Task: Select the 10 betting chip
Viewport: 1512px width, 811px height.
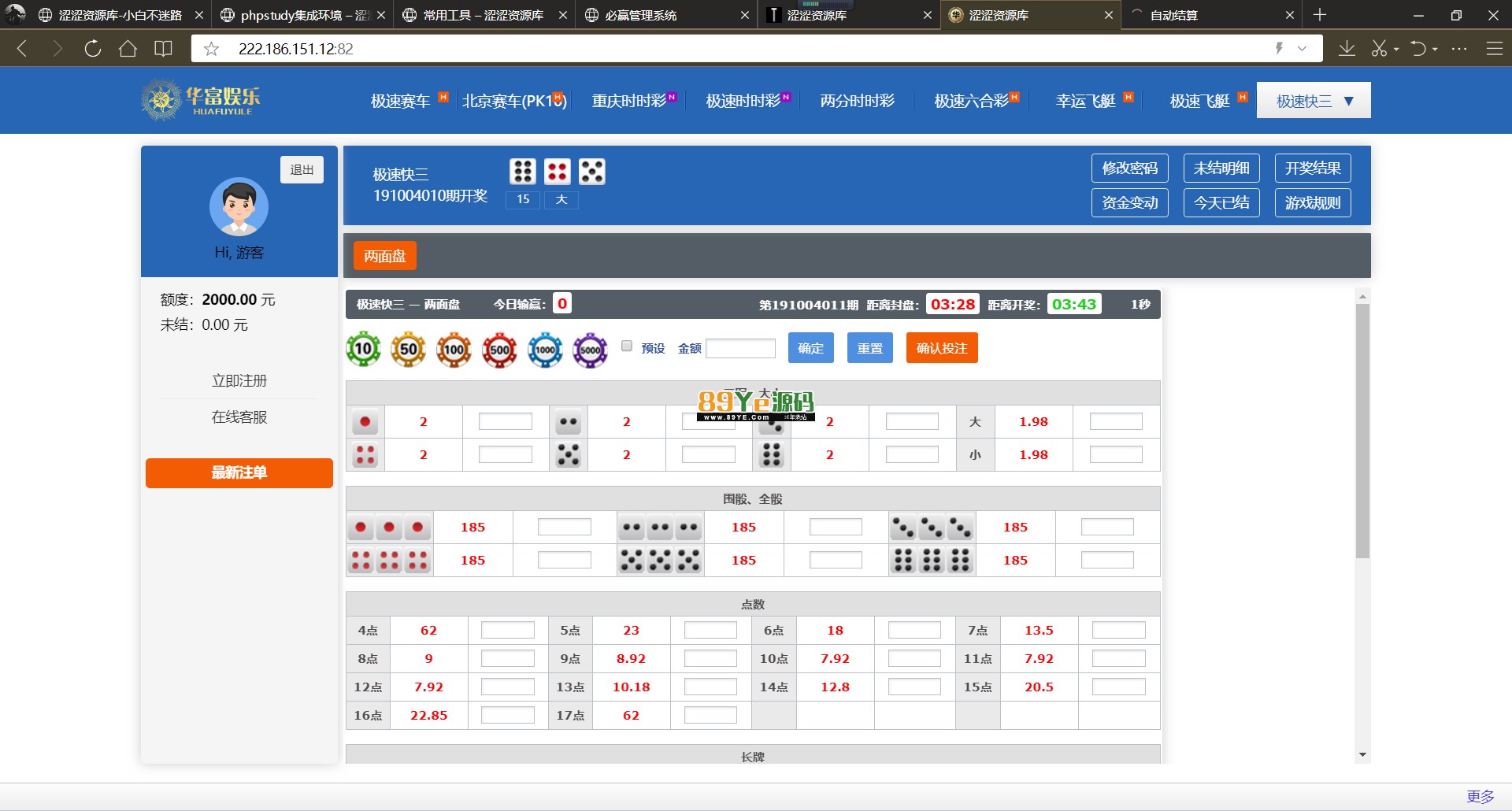Action: (363, 349)
